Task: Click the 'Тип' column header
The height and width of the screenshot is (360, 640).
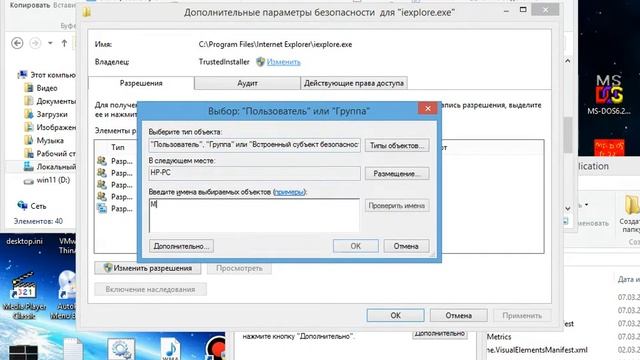Action: 118,147
